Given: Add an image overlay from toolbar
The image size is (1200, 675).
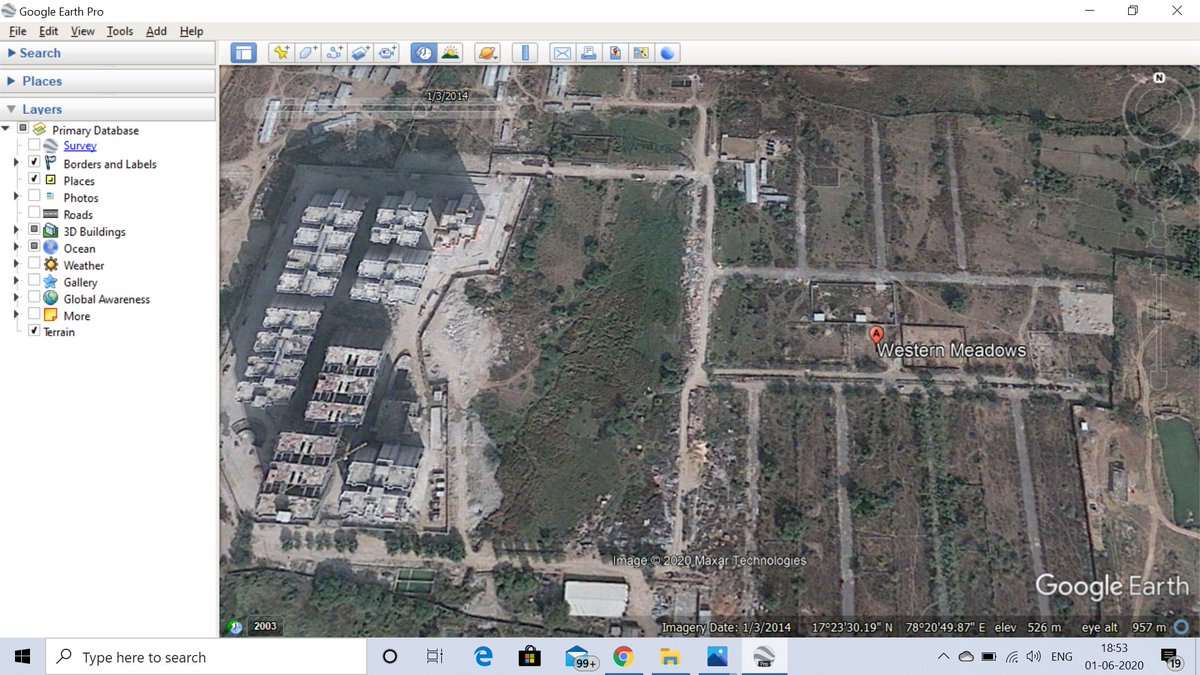Looking at the screenshot, I should coord(362,53).
